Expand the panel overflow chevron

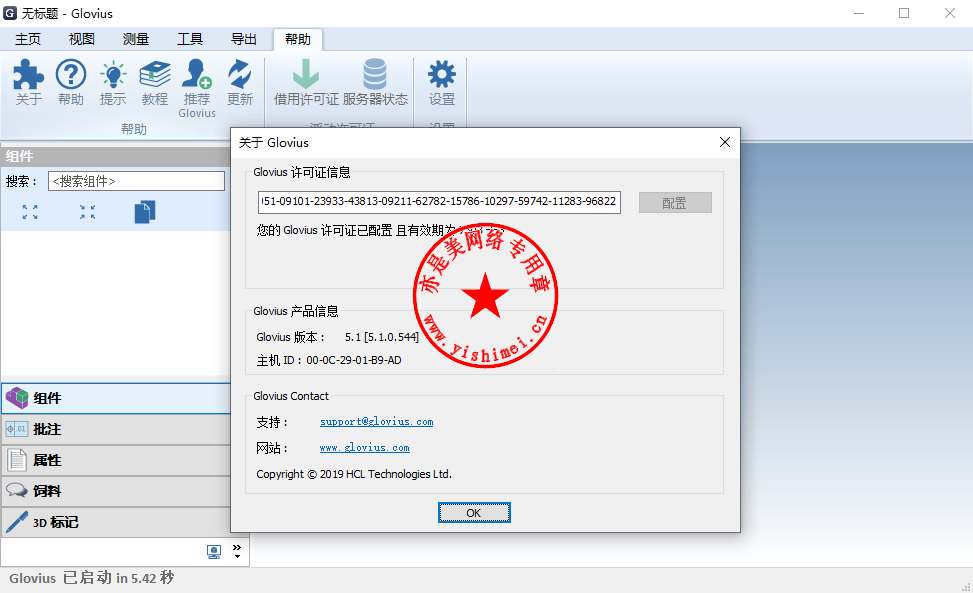click(x=237, y=551)
